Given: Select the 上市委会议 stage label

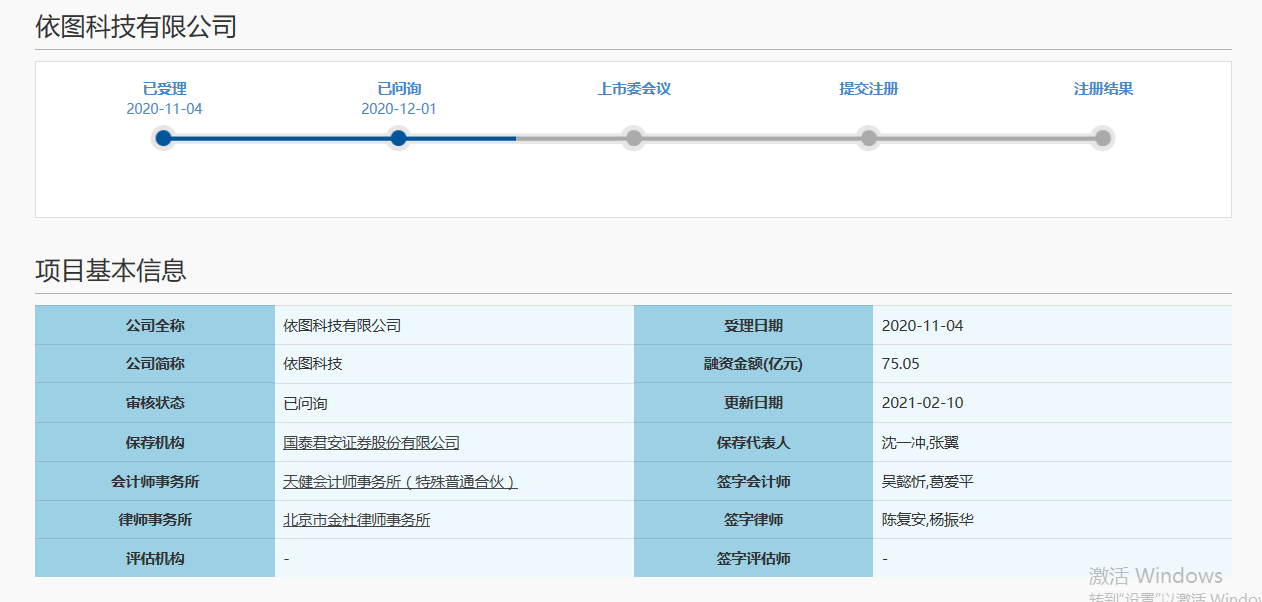Looking at the screenshot, I should pyautogui.click(x=634, y=89).
